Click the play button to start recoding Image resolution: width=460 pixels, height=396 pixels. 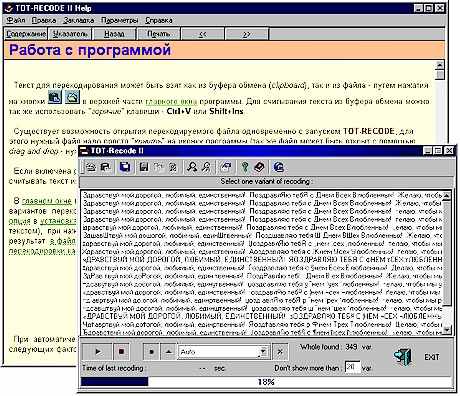point(97,351)
